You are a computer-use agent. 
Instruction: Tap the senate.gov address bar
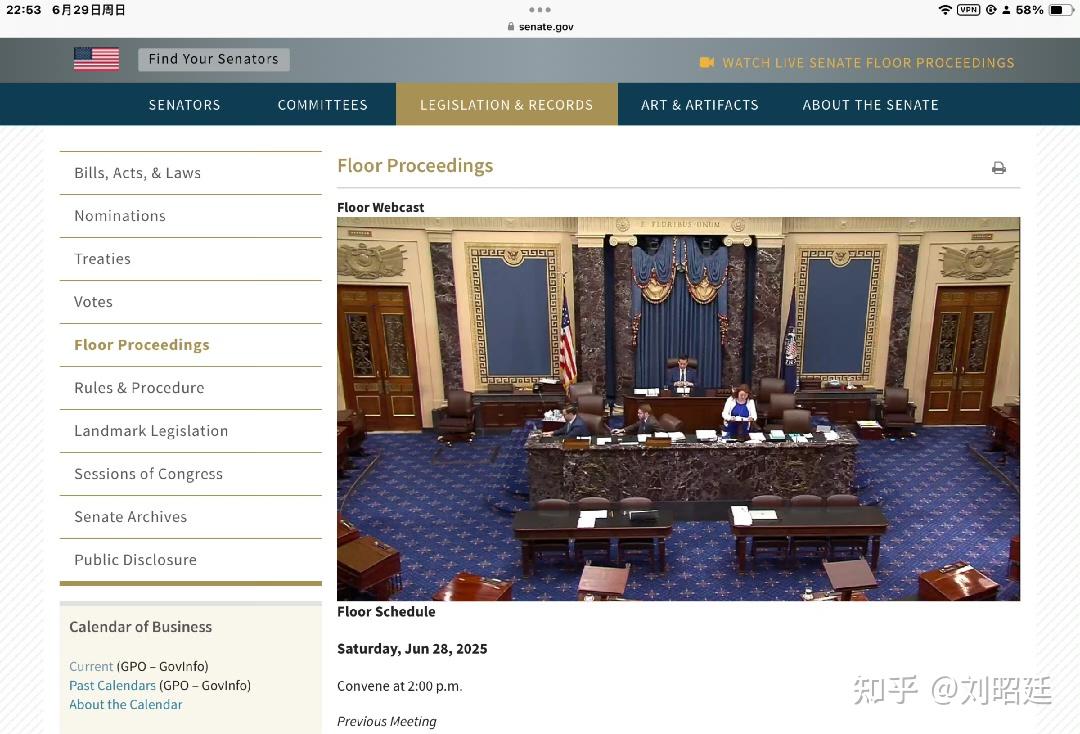540,26
